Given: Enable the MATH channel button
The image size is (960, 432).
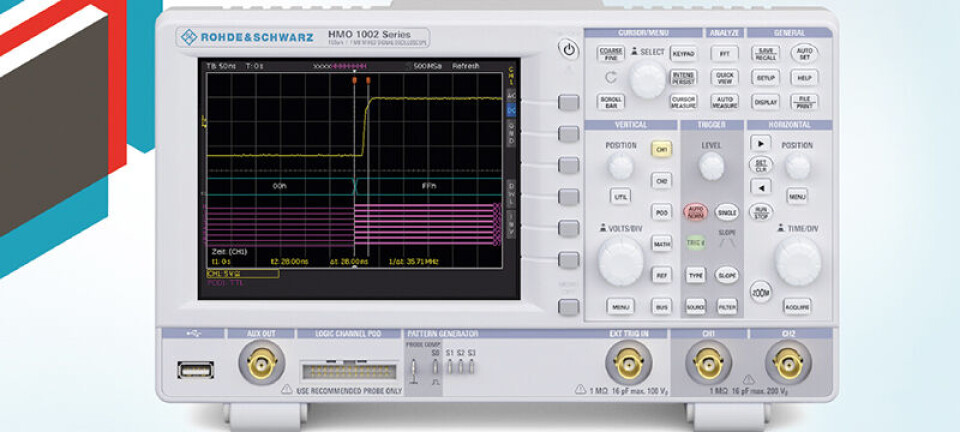Looking at the screenshot, I should (661, 244).
